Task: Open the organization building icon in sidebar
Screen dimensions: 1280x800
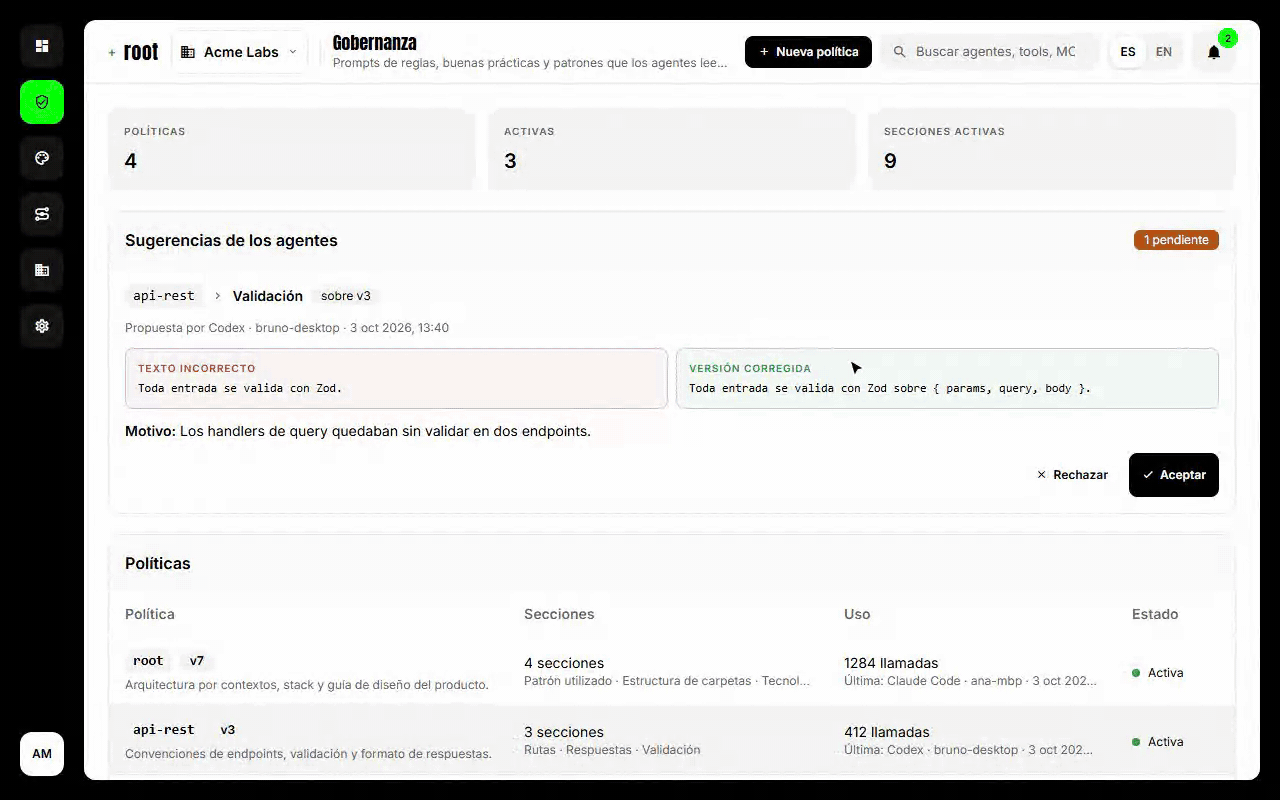Action: [x=42, y=270]
